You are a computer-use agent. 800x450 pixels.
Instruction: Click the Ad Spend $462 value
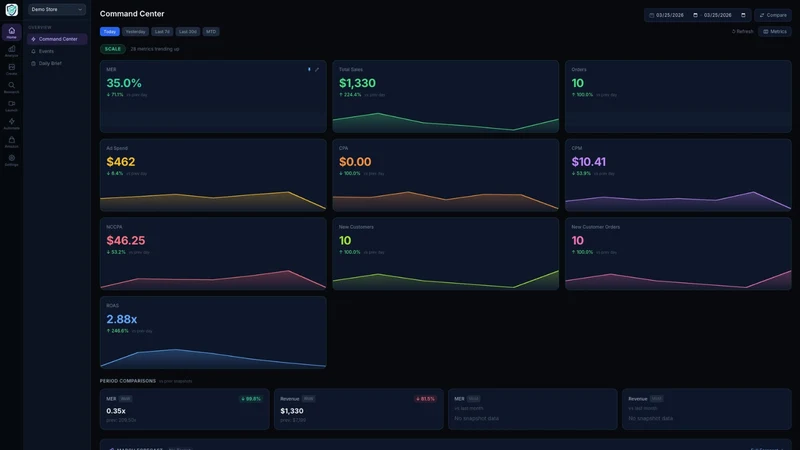click(x=121, y=162)
